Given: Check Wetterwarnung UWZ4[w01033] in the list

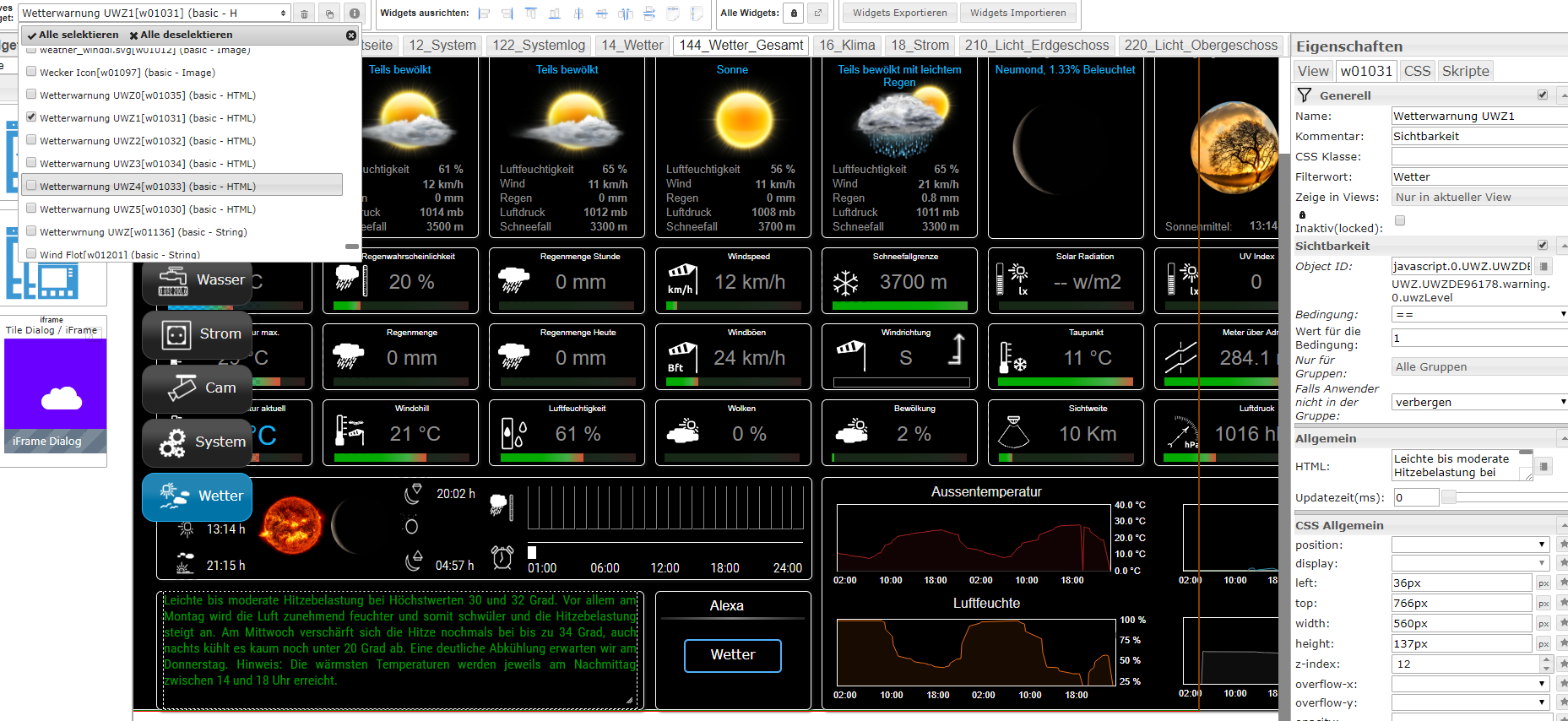Looking at the screenshot, I should [x=31, y=187].
